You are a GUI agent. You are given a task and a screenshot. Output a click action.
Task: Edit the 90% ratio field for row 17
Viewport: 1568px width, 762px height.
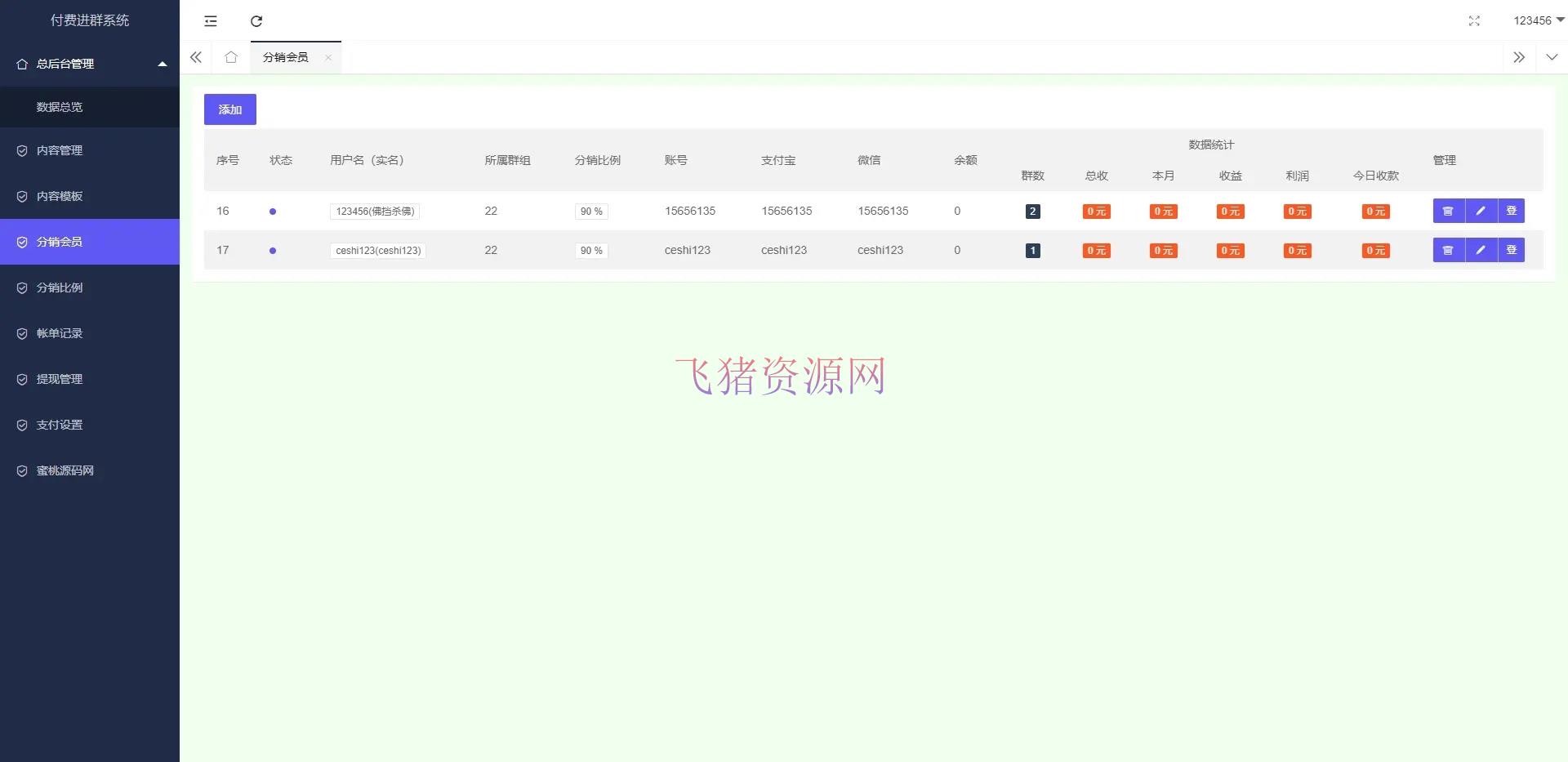590,250
